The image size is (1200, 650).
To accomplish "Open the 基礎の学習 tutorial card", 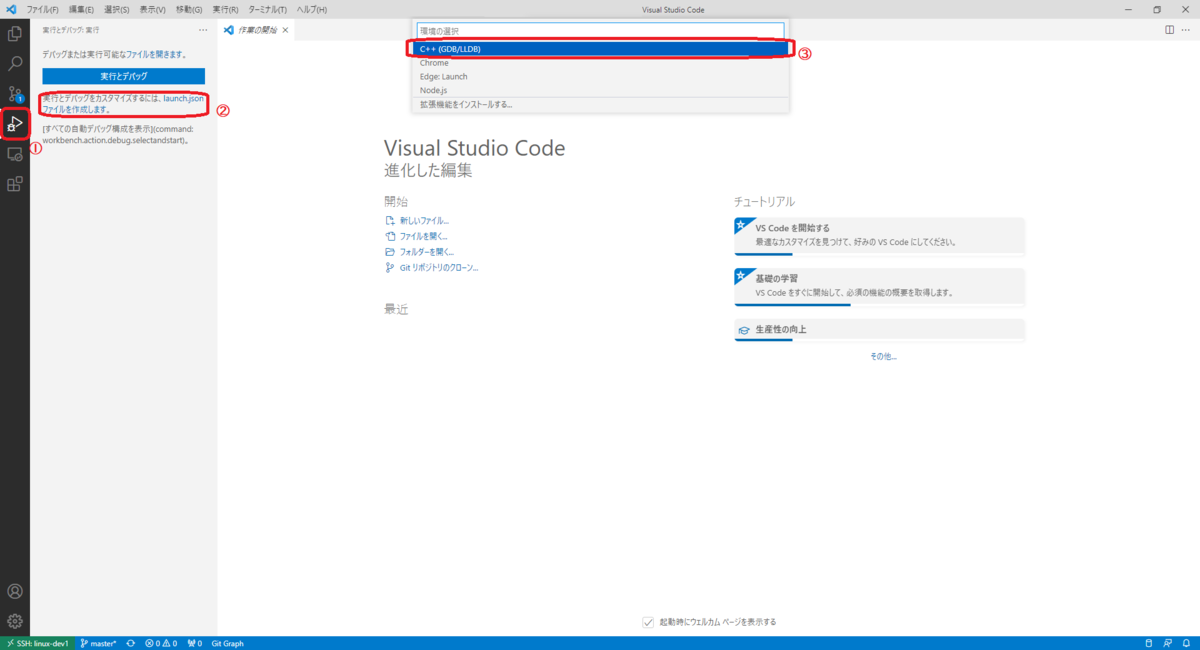I will click(x=879, y=286).
